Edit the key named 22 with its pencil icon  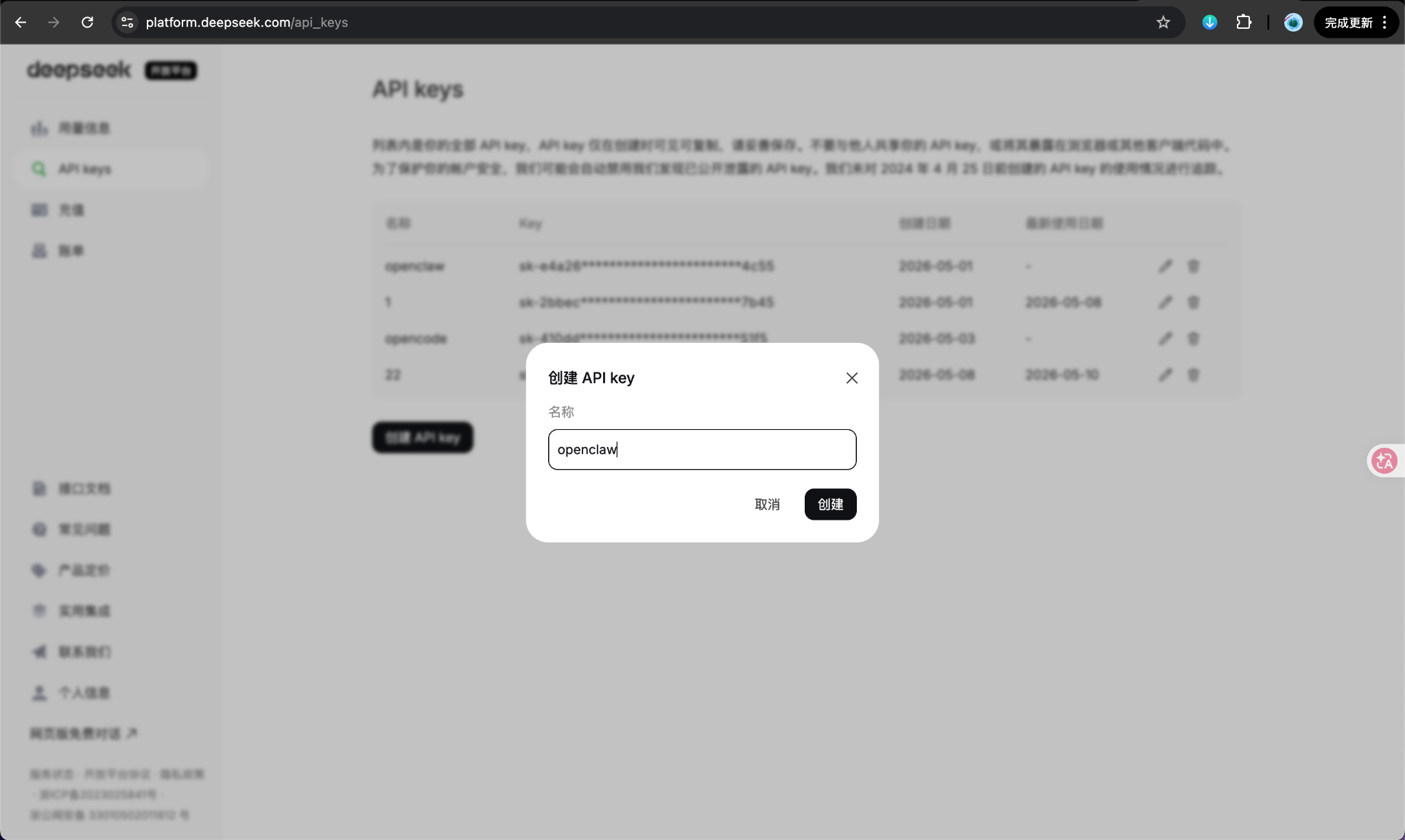pos(1165,374)
